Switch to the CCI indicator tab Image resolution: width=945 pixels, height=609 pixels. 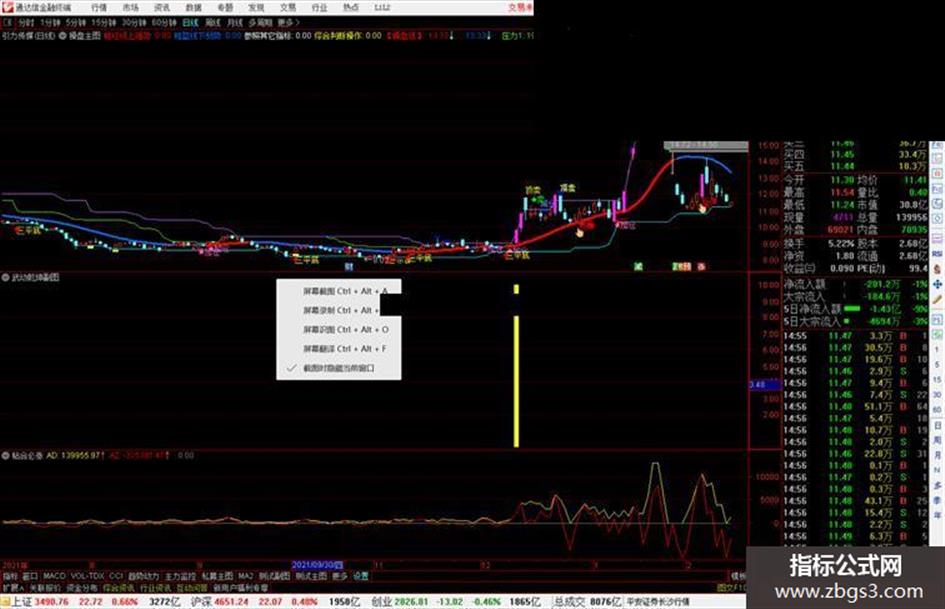coord(116,576)
